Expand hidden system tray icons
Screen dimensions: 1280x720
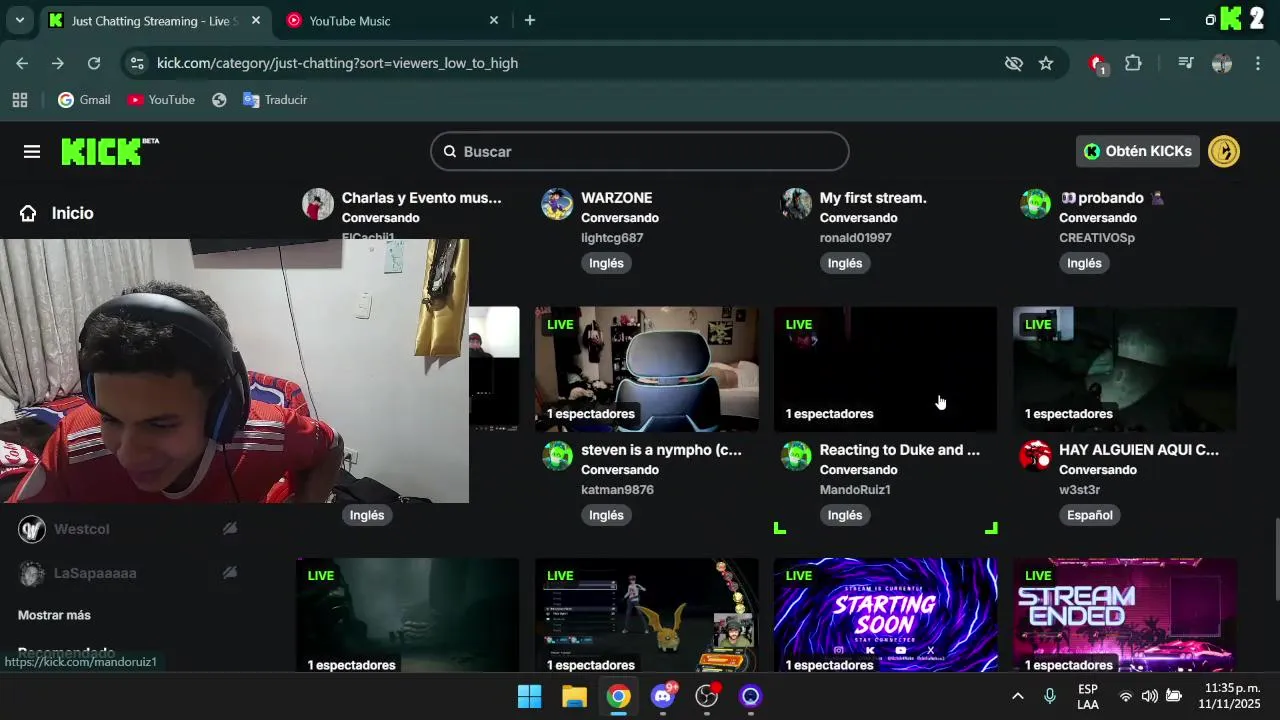(x=1017, y=696)
